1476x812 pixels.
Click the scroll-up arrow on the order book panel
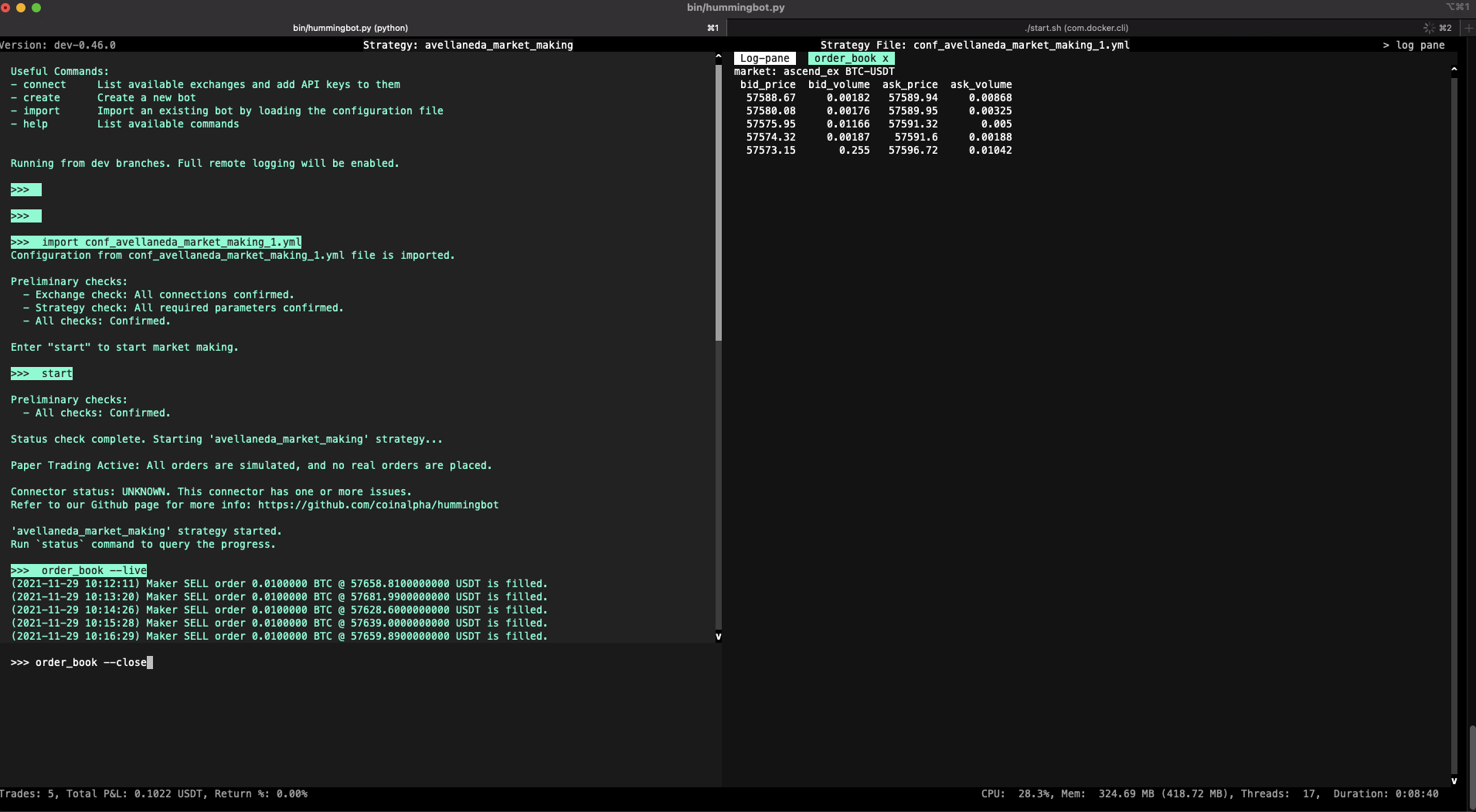1454,69
